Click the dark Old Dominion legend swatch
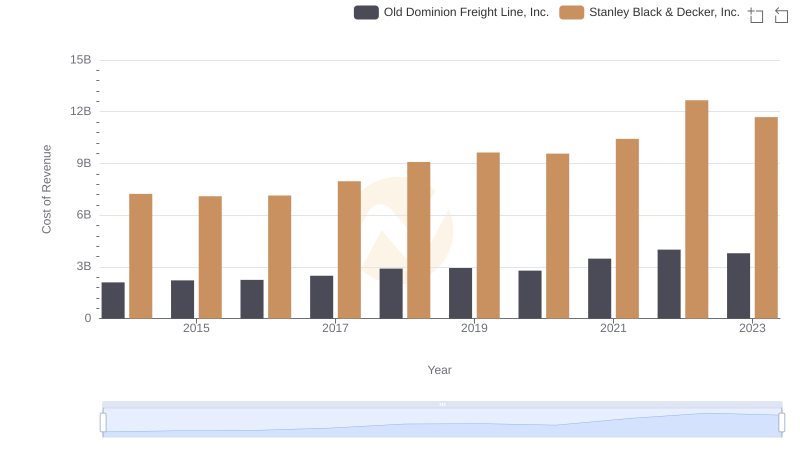 click(x=366, y=12)
